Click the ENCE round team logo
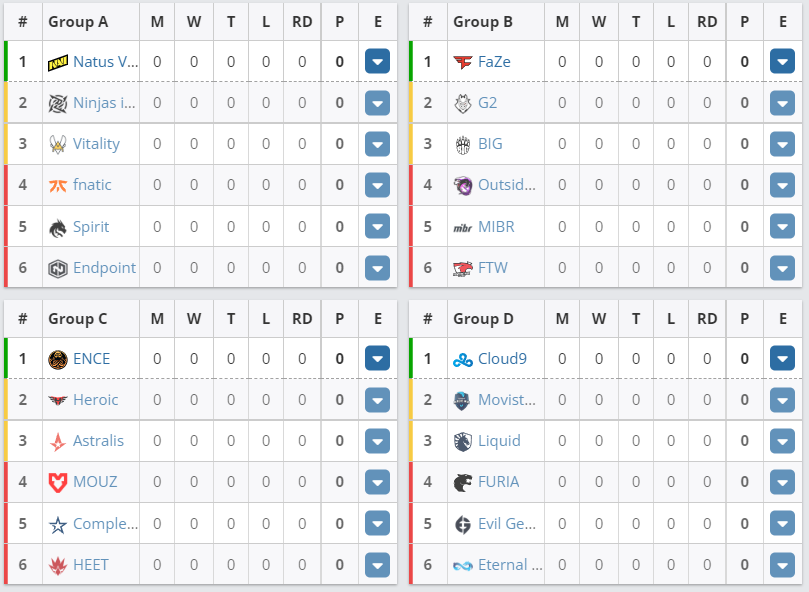The height and width of the screenshot is (592, 809). 58,359
